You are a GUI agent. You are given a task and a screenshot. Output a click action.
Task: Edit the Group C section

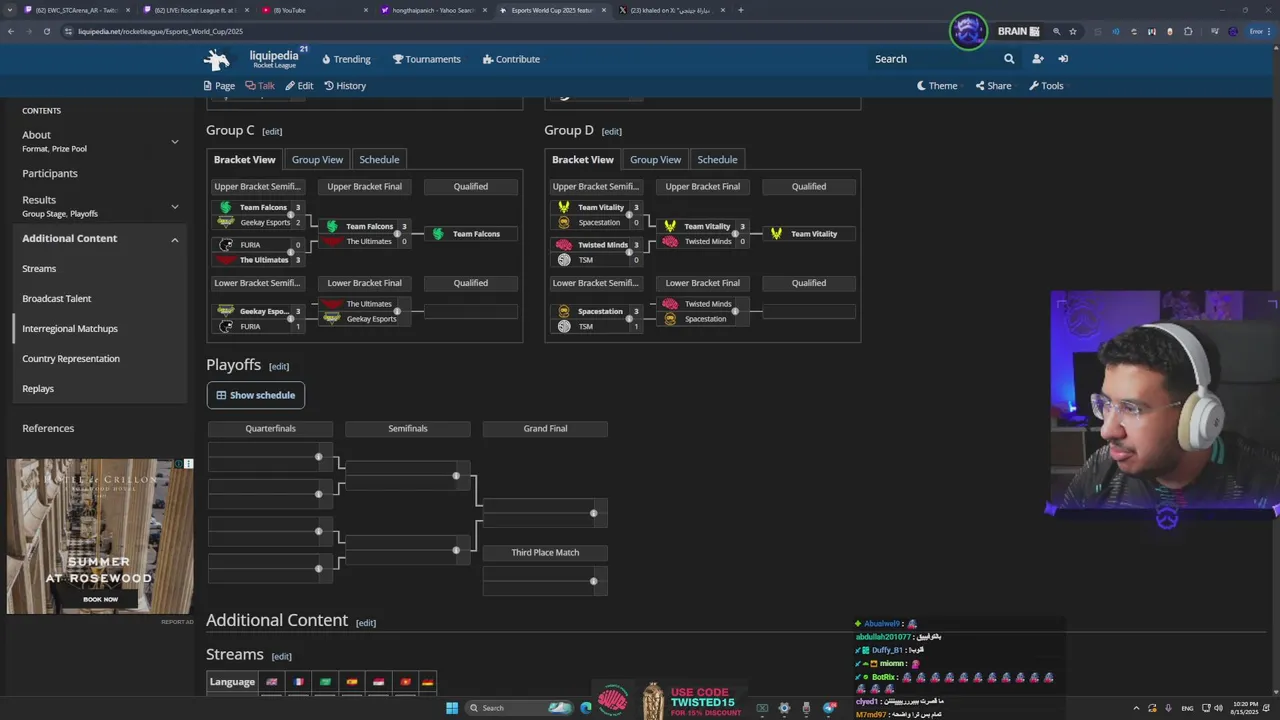[272, 131]
